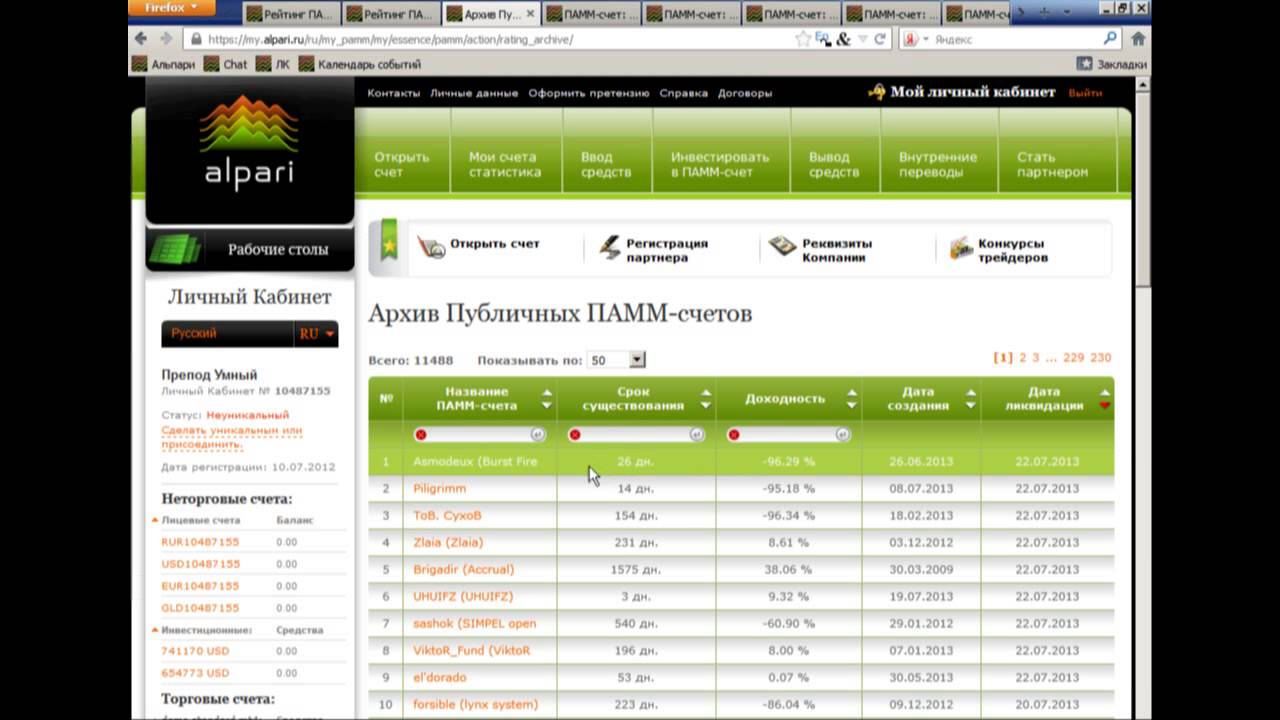Open Yandex search engine selector dropdown
Screen dimensions: 1280x720
tap(916, 39)
